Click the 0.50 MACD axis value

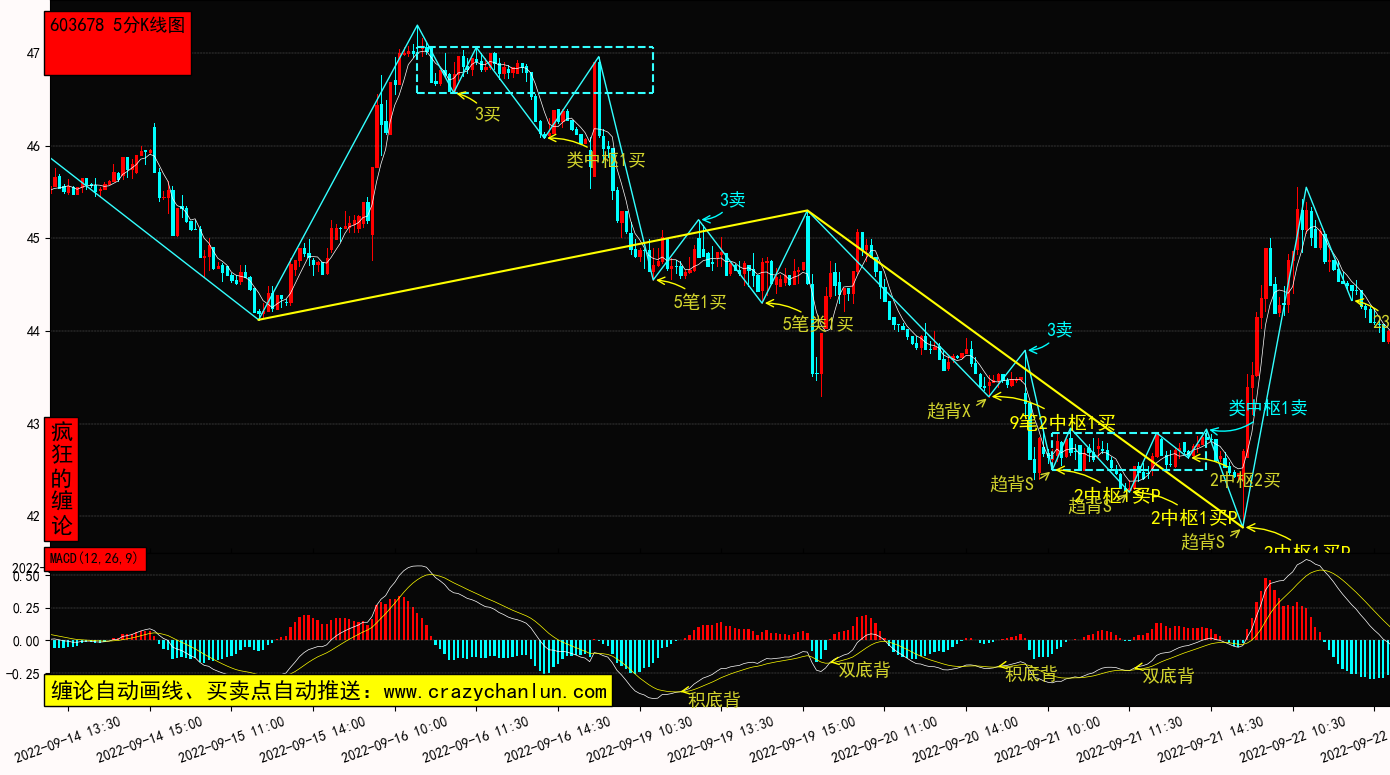pyautogui.click(x=26, y=577)
